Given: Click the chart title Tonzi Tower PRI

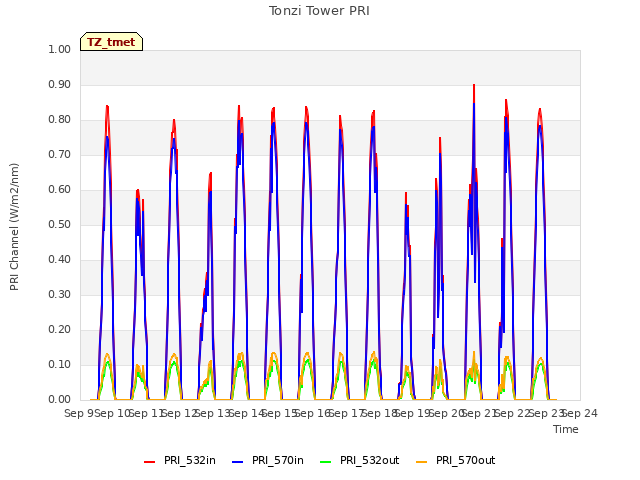Looking at the screenshot, I should pyautogui.click(x=319, y=11).
